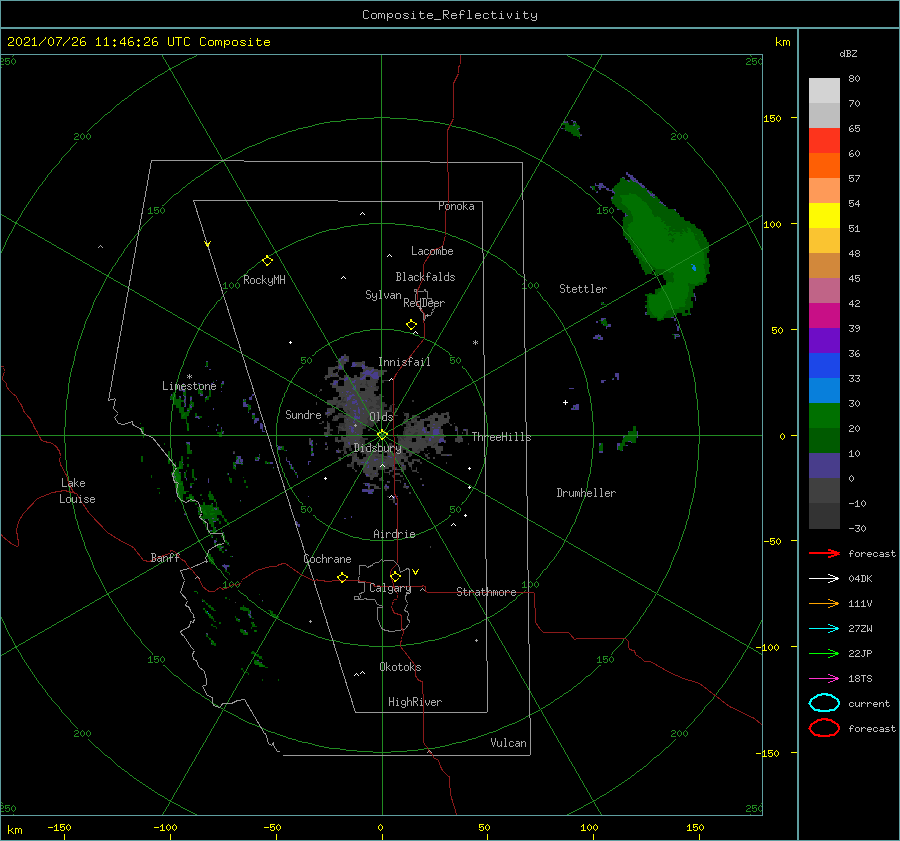Select the blue 33–36 dBZ swatch
Image resolution: width=900 pixels, height=841 pixels.
(824, 366)
